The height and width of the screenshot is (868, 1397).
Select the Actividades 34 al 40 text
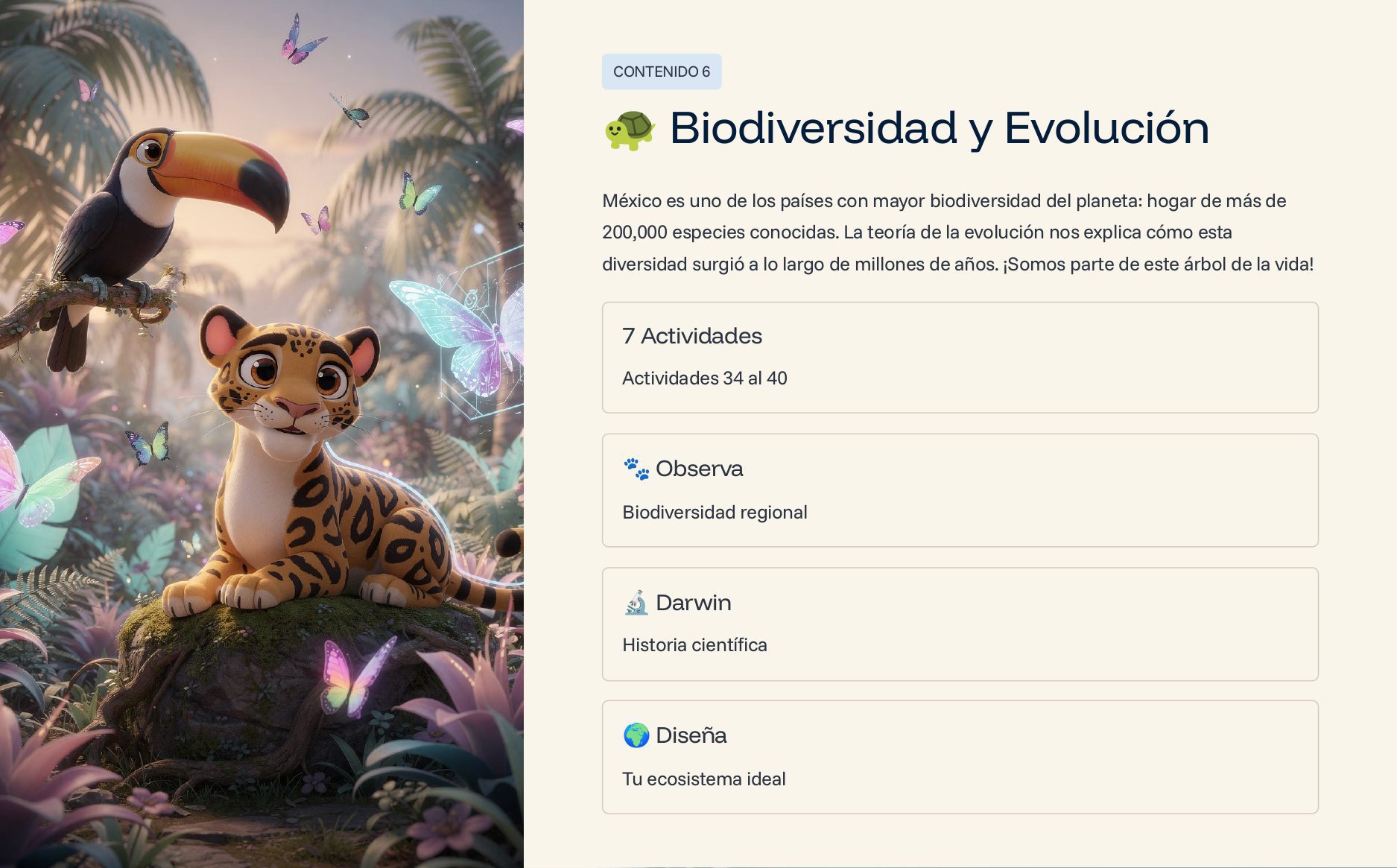click(705, 378)
